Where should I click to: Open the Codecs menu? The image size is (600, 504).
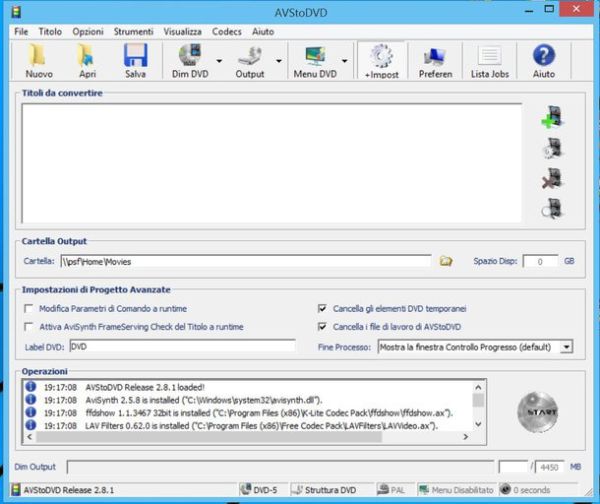coord(229,31)
